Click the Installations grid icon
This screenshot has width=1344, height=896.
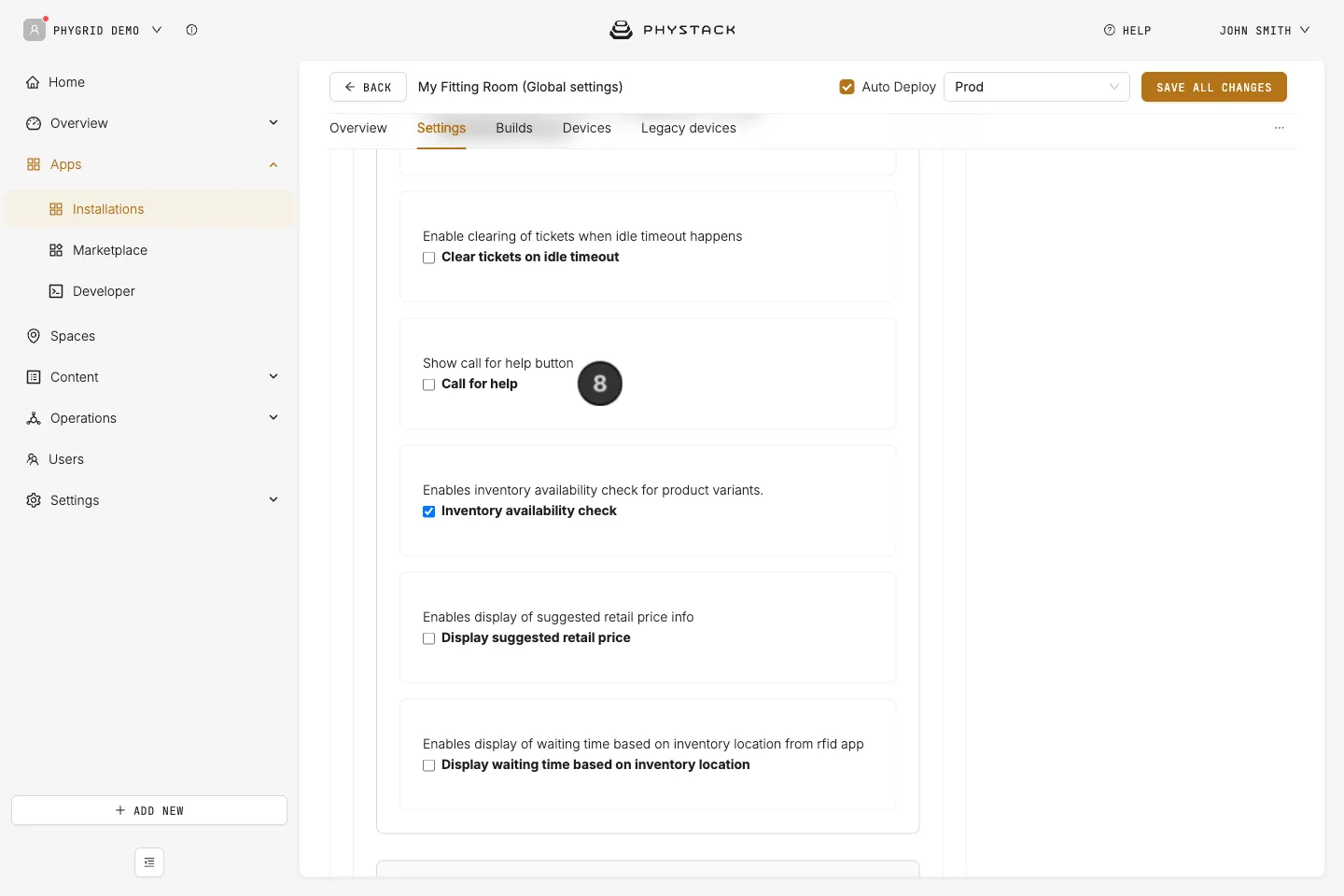[56, 209]
